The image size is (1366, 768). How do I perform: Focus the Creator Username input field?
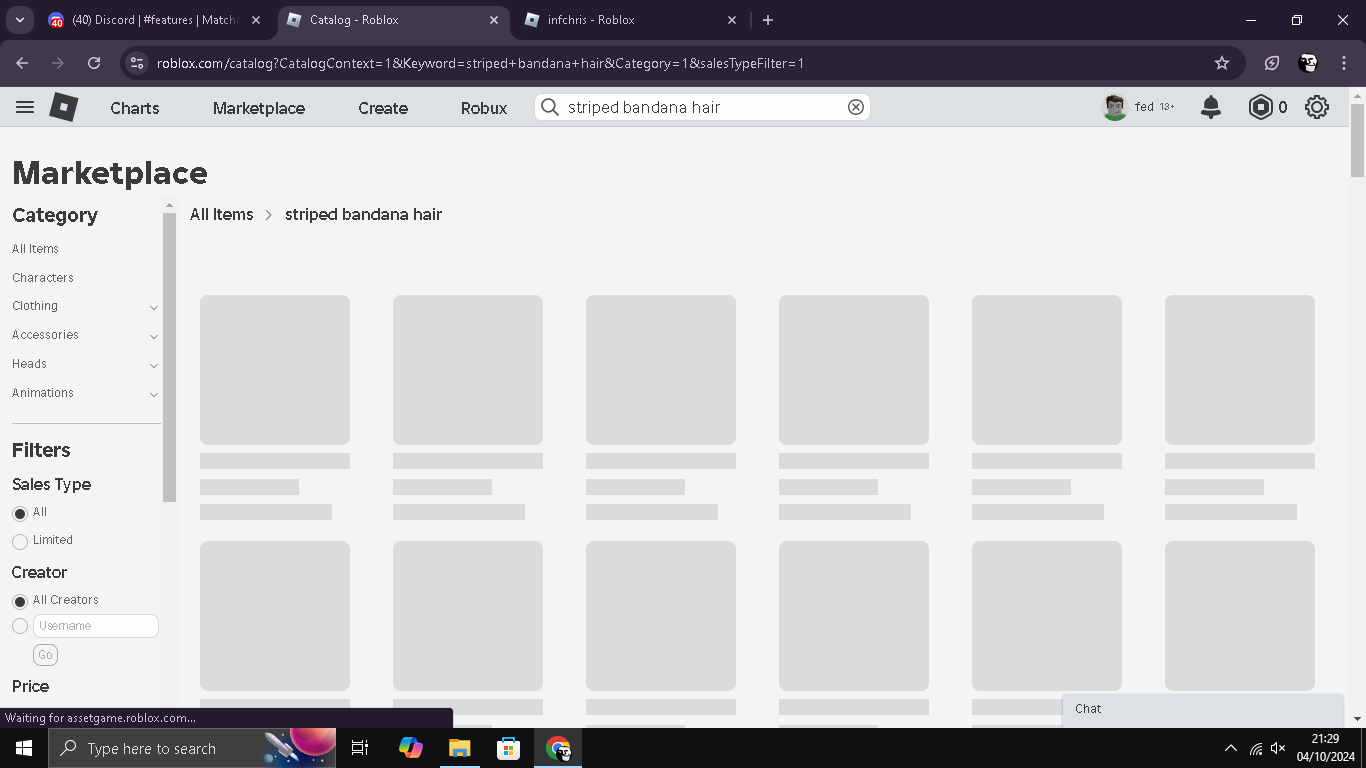pos(96,626)
